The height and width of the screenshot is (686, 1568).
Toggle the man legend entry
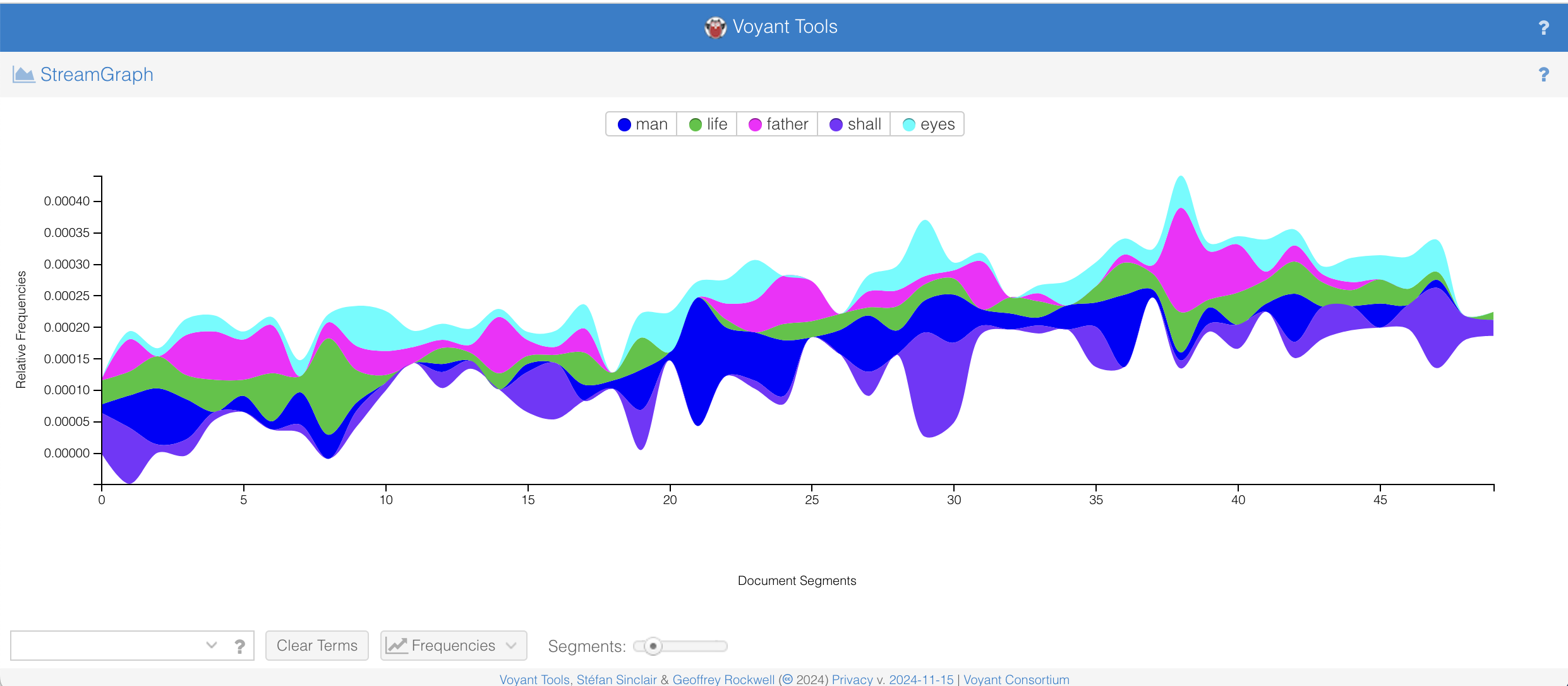coord(642,124)
